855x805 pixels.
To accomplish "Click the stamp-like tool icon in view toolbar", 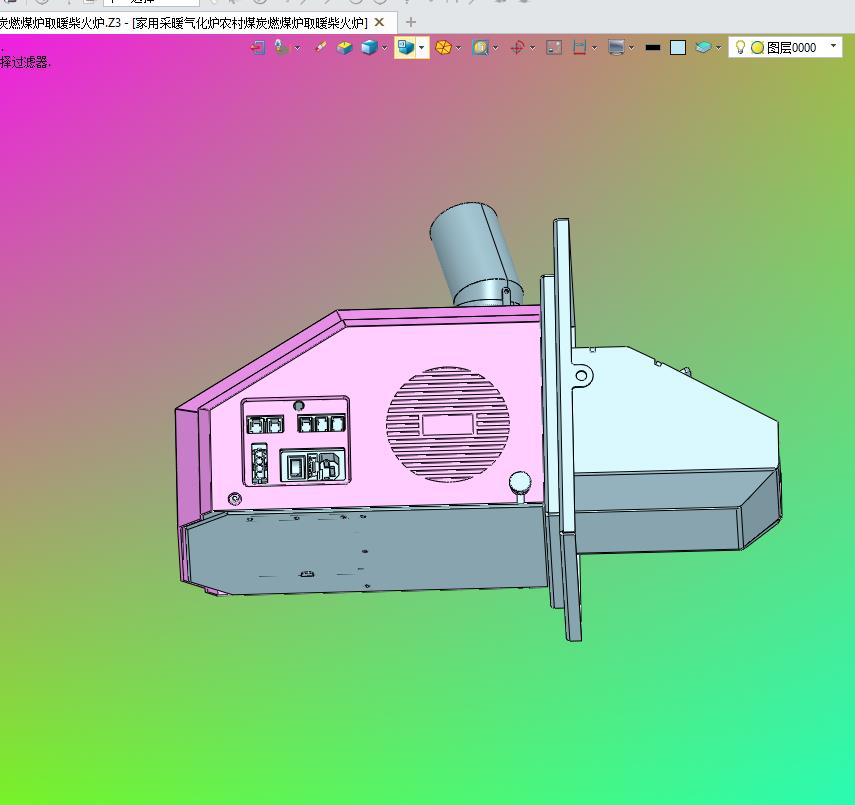I will (282, 48).
